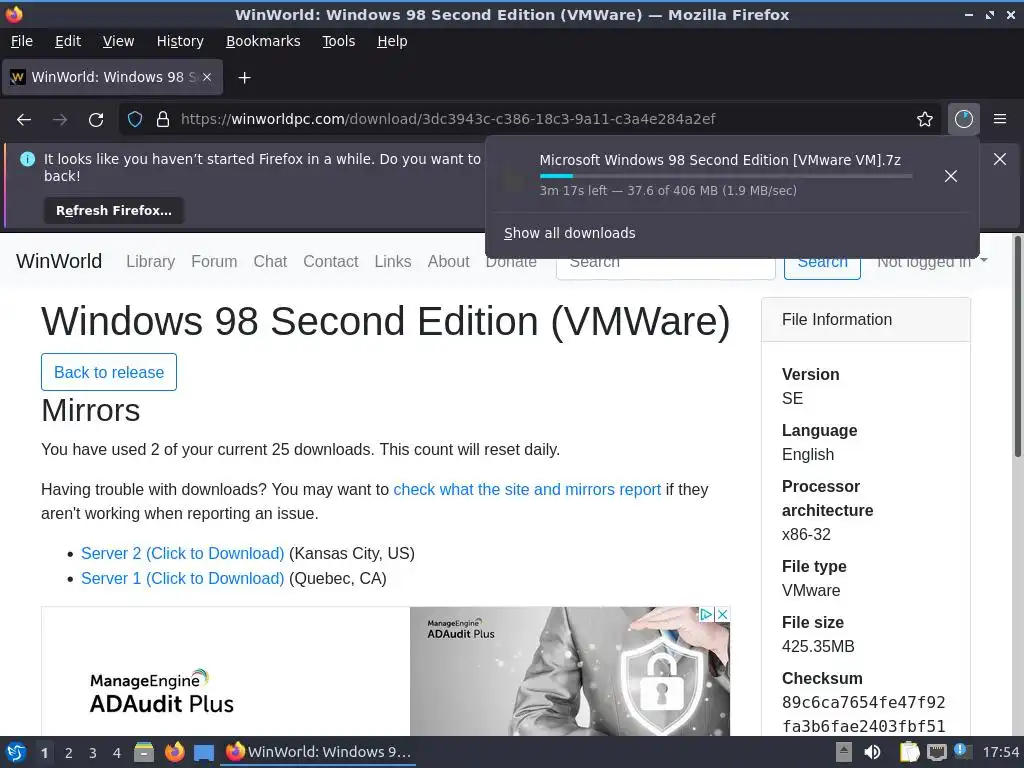Image resolution: width=1024 pixels, height=768 pixels.
Task: Click the WinWorld brand logo link
Action: (x=59, y=261)
